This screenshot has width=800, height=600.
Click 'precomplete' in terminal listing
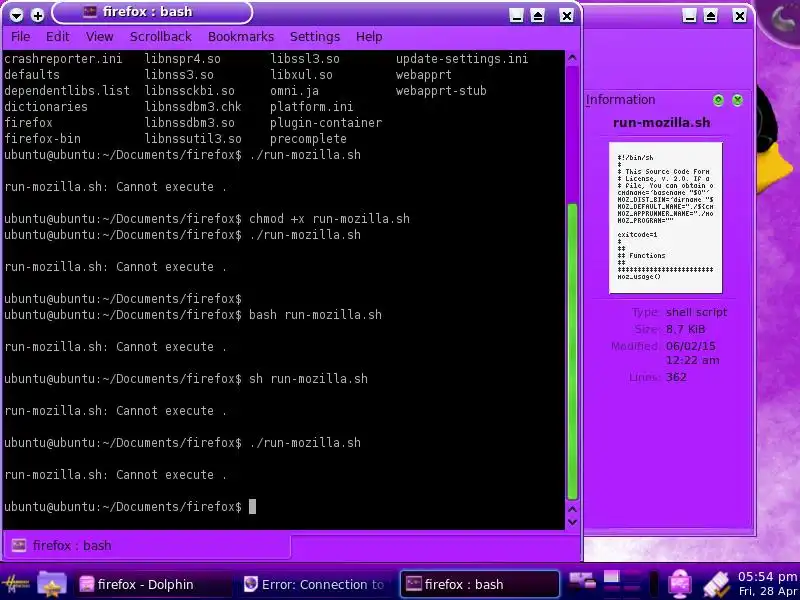(308, 139)
